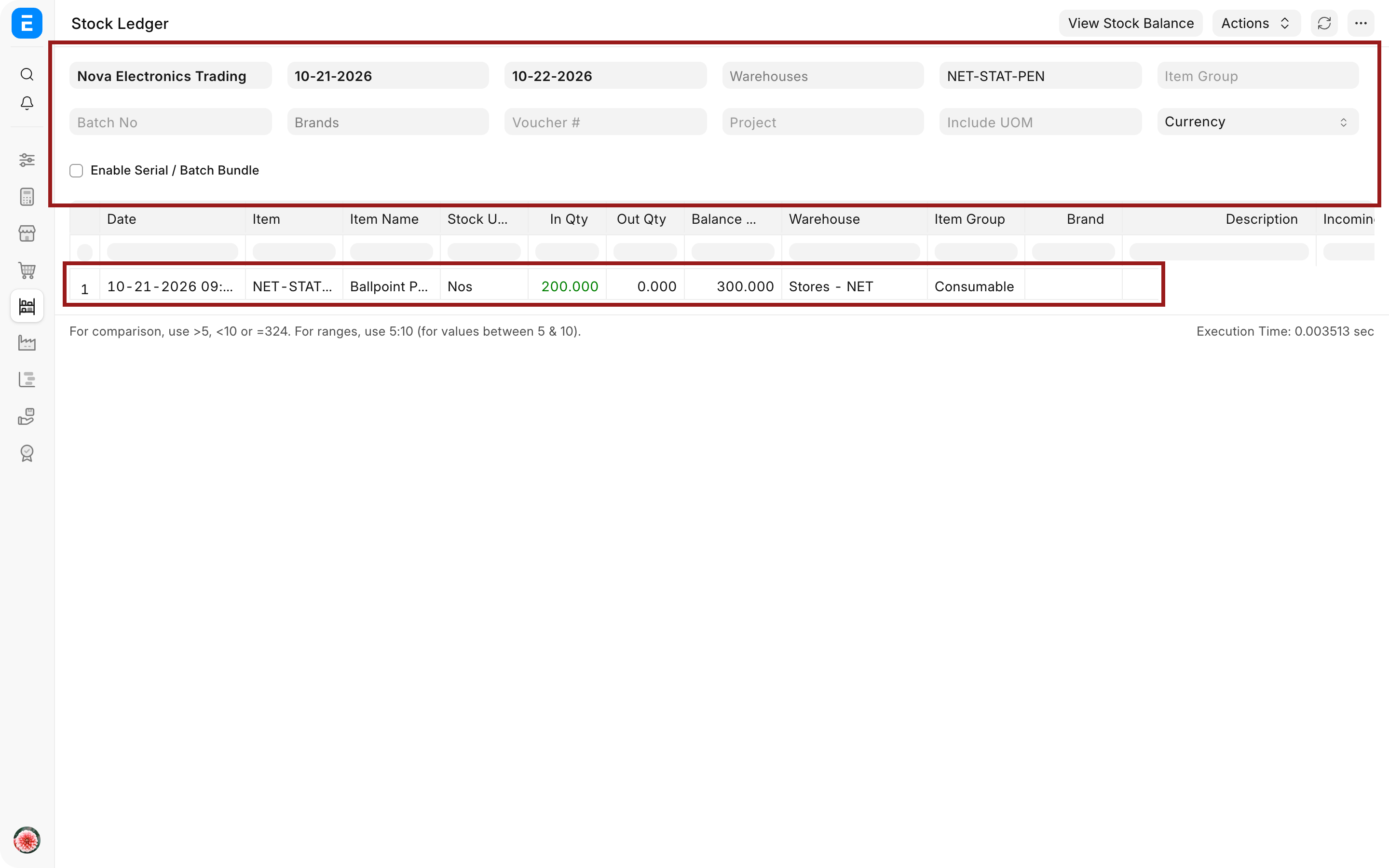Edit the Nova Electronics Trading company field
Screen dimensions: 1389x868
pos(170,76)
